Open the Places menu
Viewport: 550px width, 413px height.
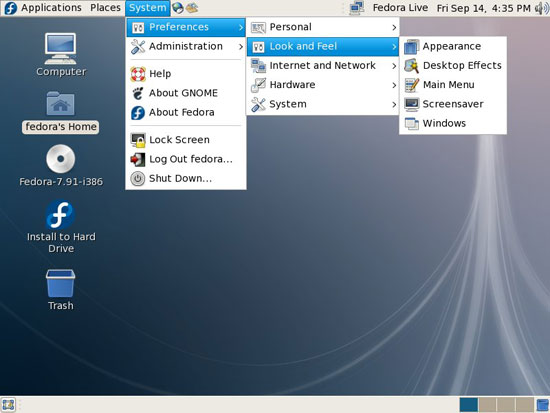(105, 8)
